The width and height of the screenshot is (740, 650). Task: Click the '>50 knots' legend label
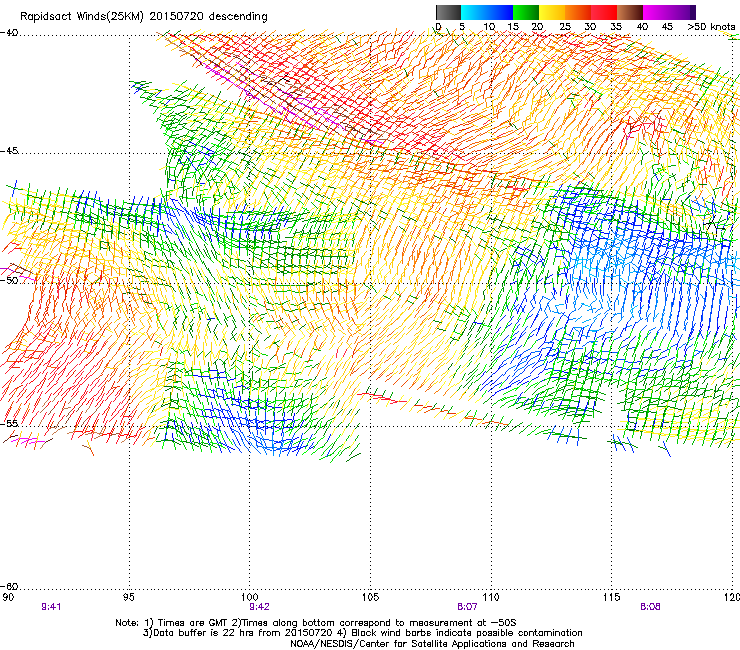pos(711,27)
